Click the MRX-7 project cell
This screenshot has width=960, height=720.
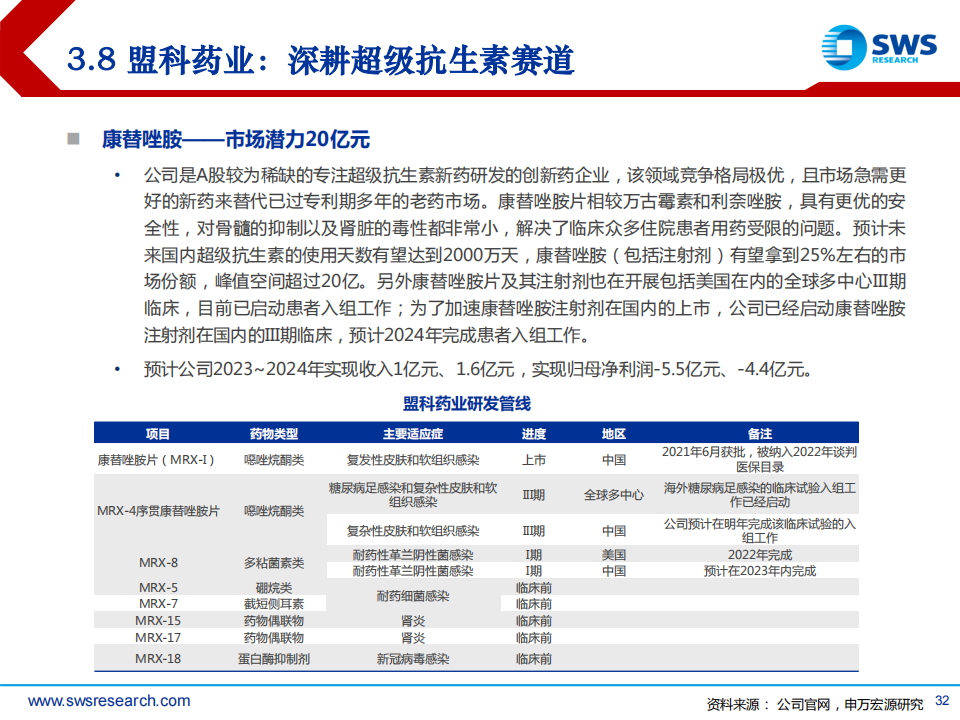pyautogui.click(x=158, y=604)
